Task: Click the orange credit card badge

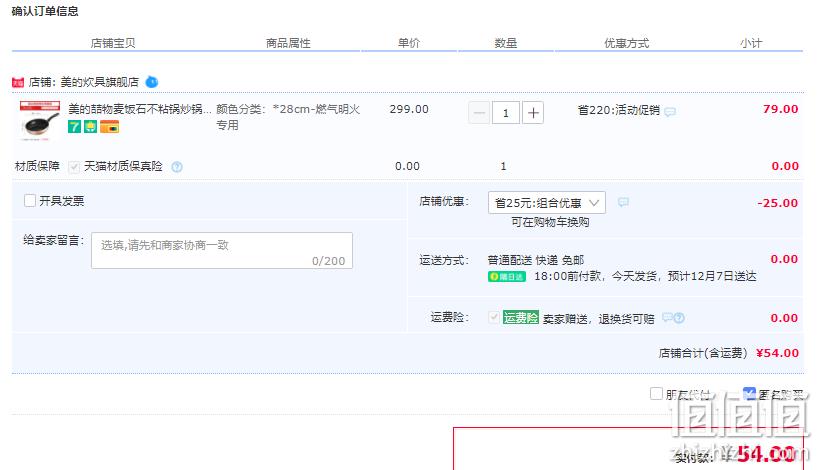Action: 109,126
